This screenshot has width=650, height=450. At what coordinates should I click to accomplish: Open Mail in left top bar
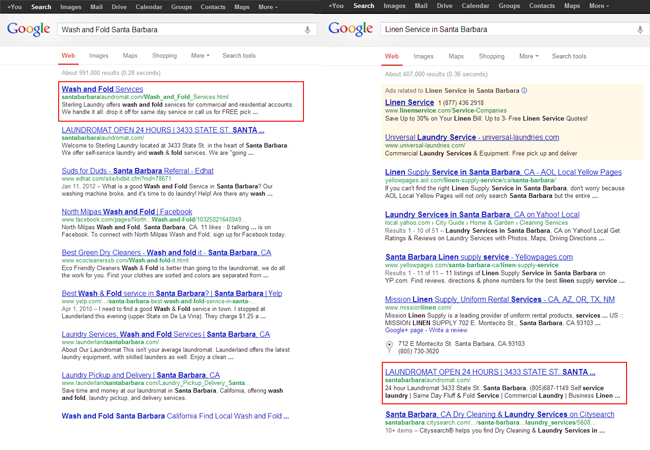[97, 7]
